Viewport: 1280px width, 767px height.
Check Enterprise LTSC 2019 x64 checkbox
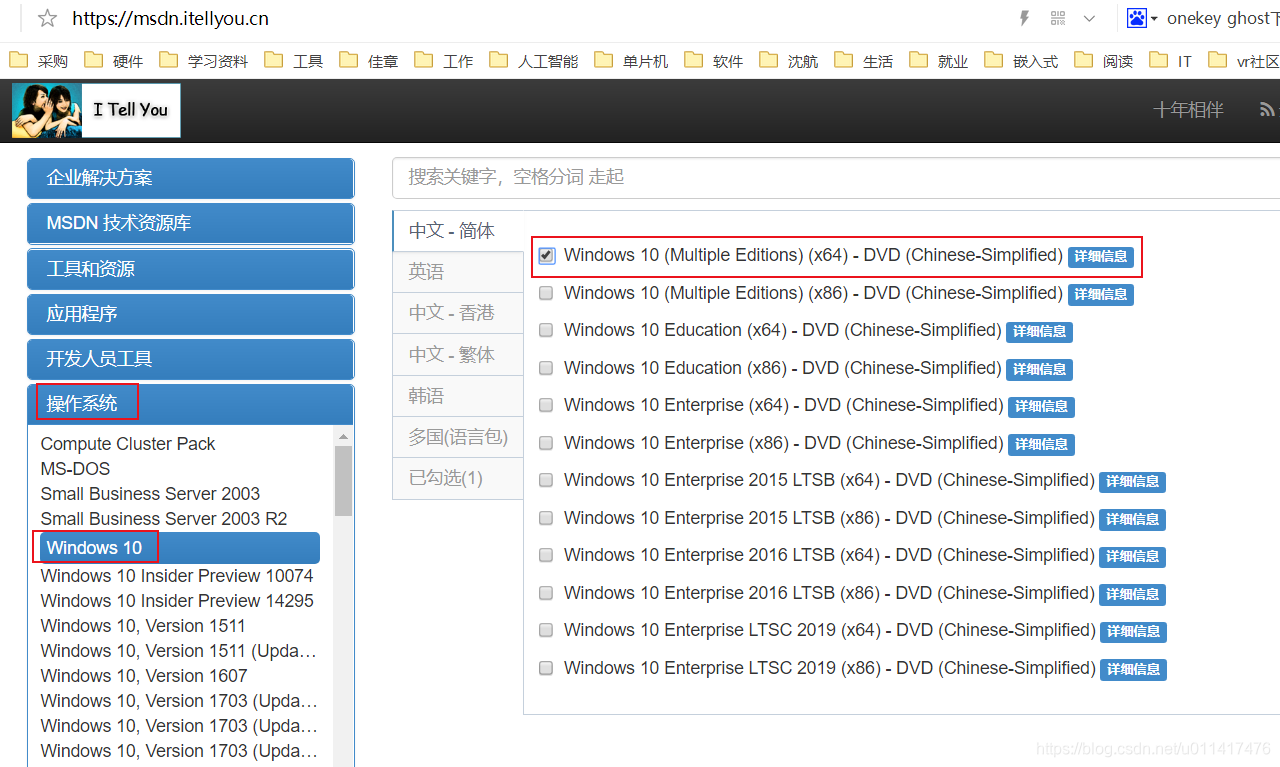pos(546,630)
